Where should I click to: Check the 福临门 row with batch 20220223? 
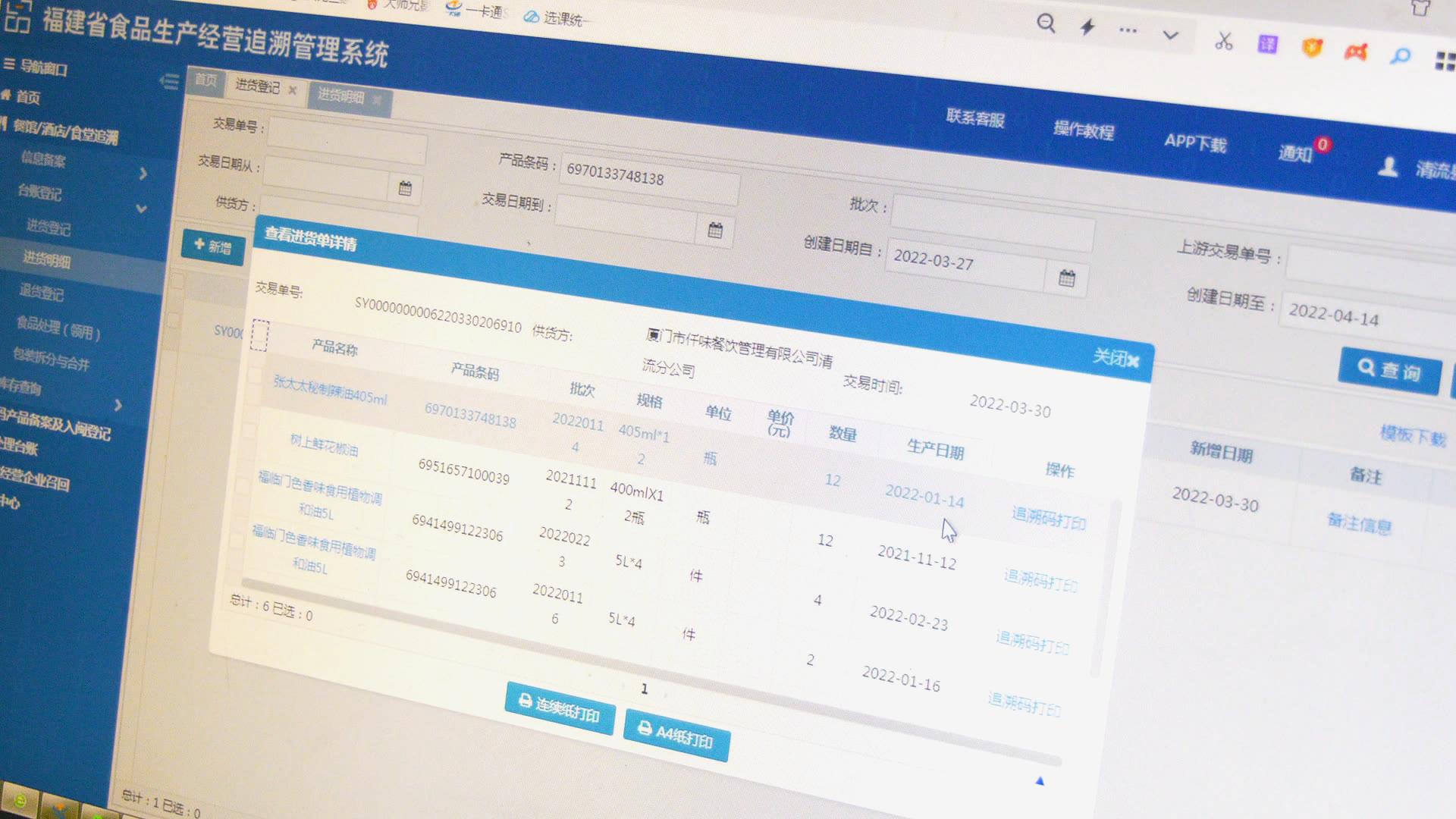point(243,485)
